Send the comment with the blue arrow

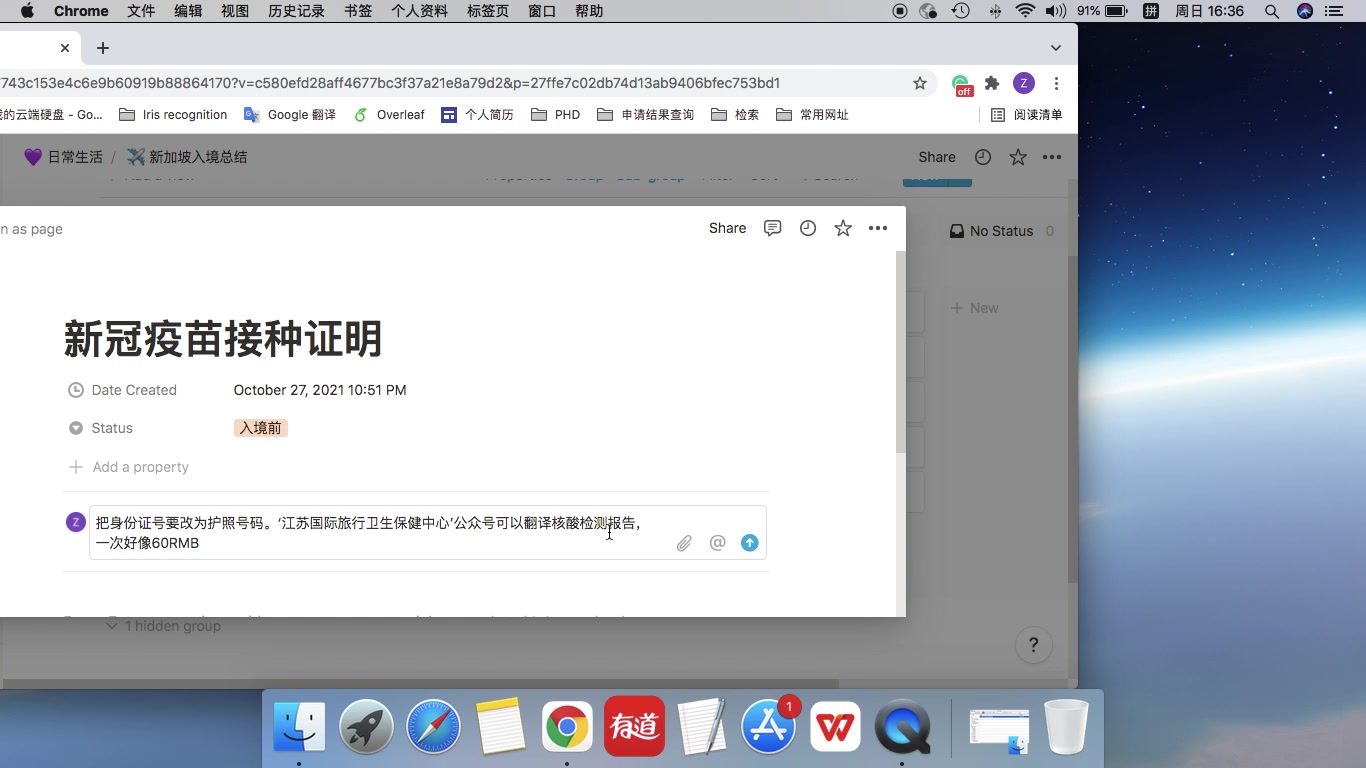point(750,543)
